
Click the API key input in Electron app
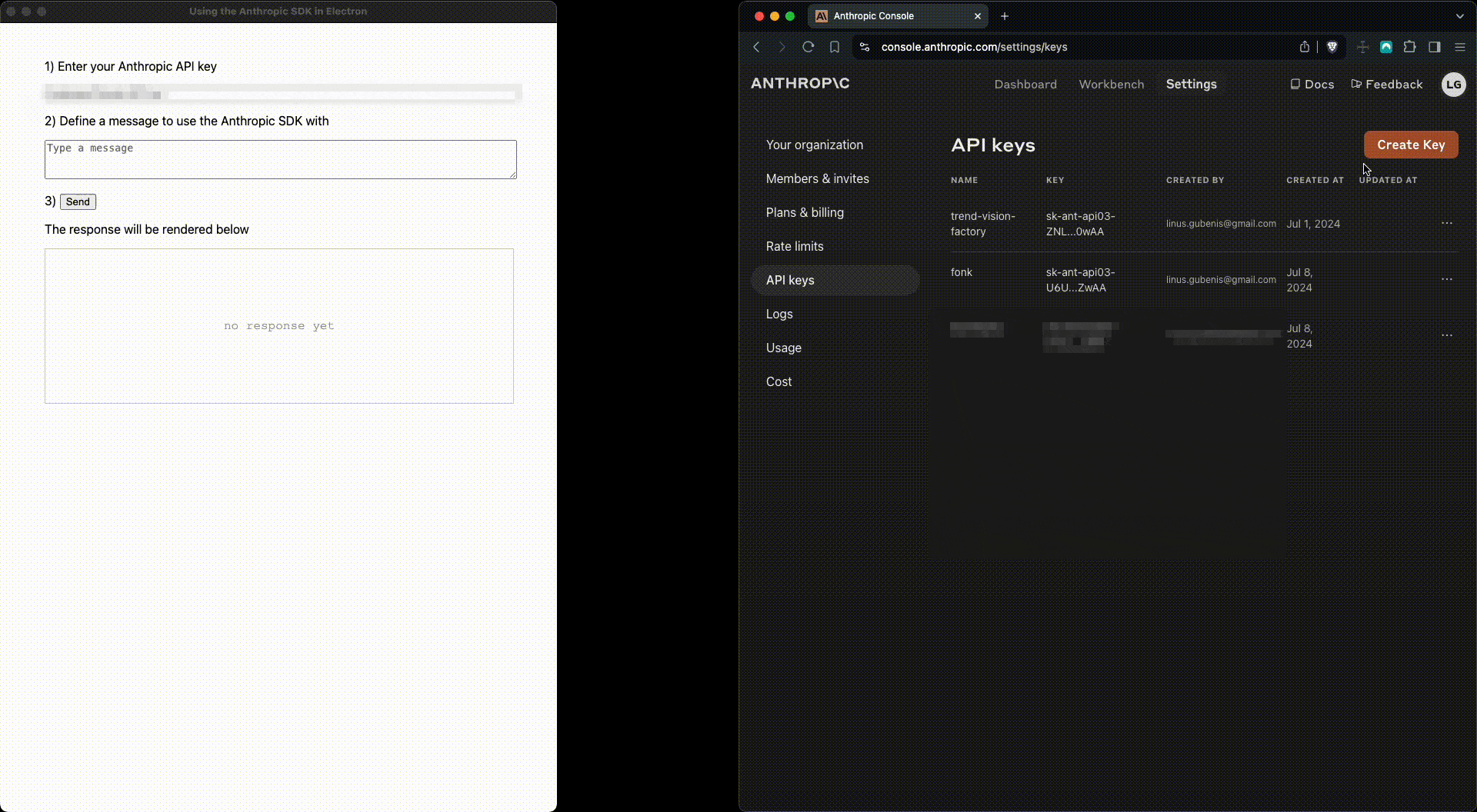(x=281, y=95)
